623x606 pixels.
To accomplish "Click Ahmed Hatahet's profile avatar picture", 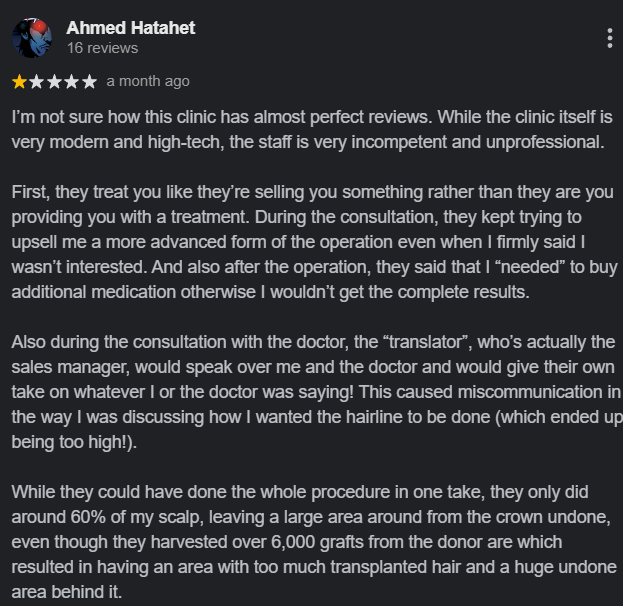I will (32, 38).
